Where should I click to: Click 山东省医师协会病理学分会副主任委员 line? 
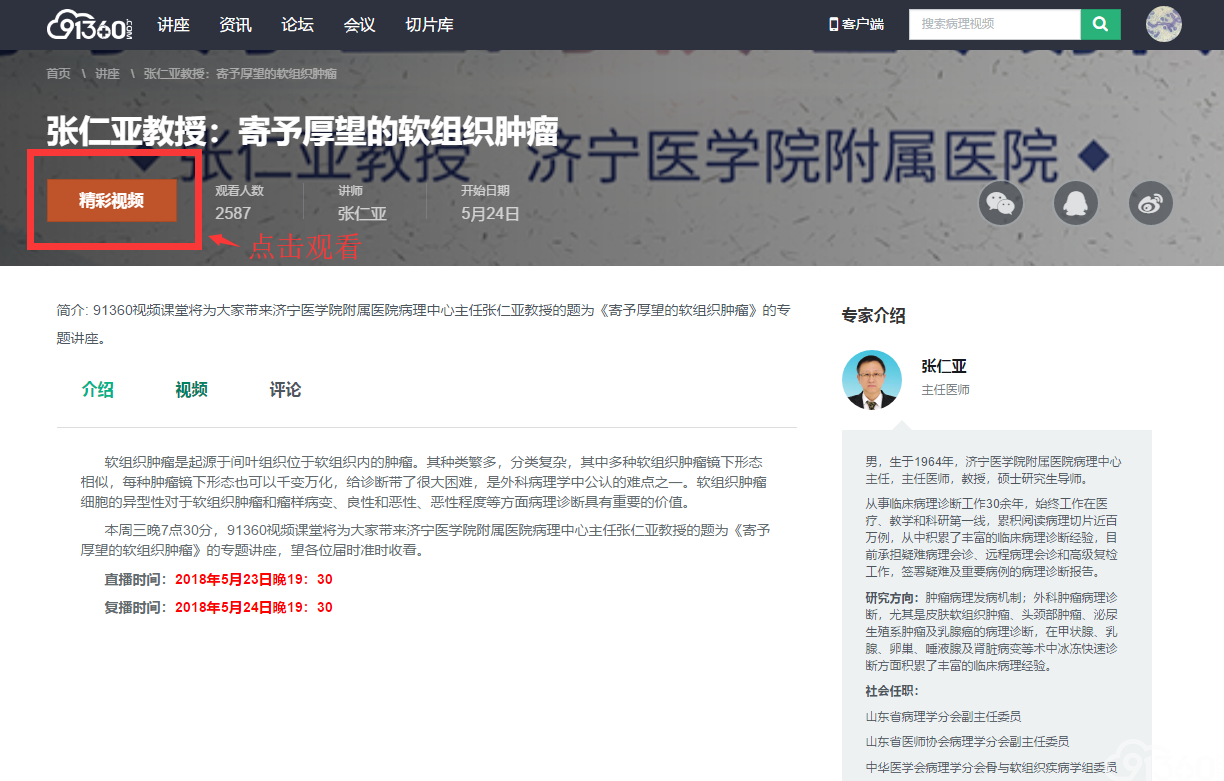point(967,742)
